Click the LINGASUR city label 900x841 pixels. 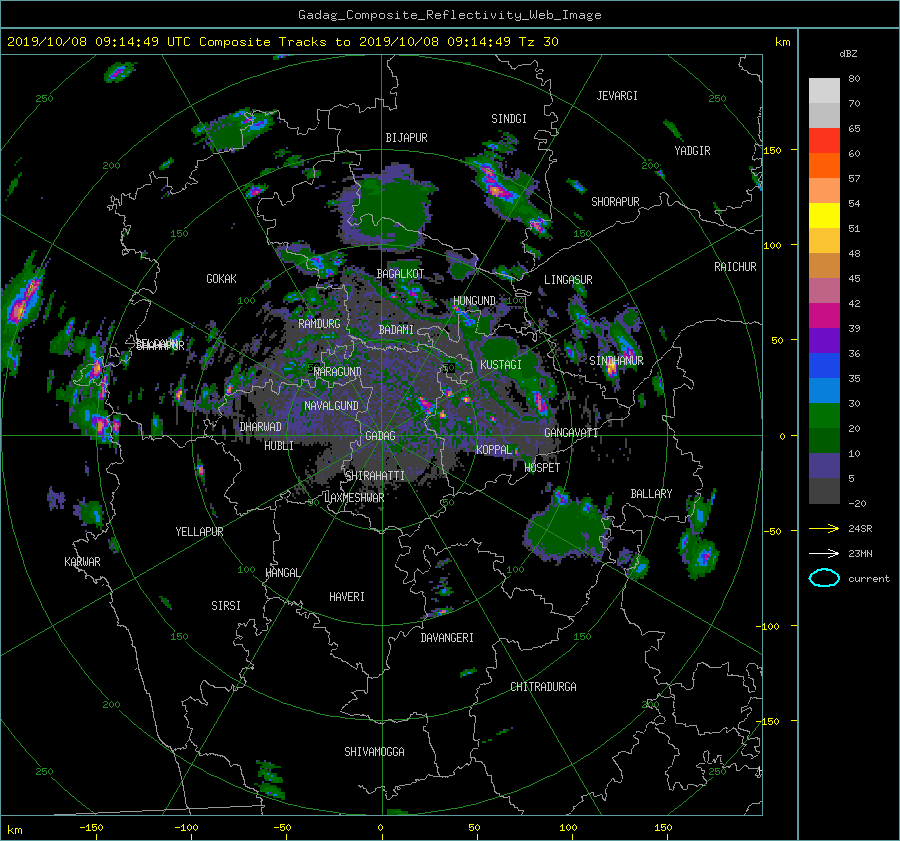click(x=568, y=280)
